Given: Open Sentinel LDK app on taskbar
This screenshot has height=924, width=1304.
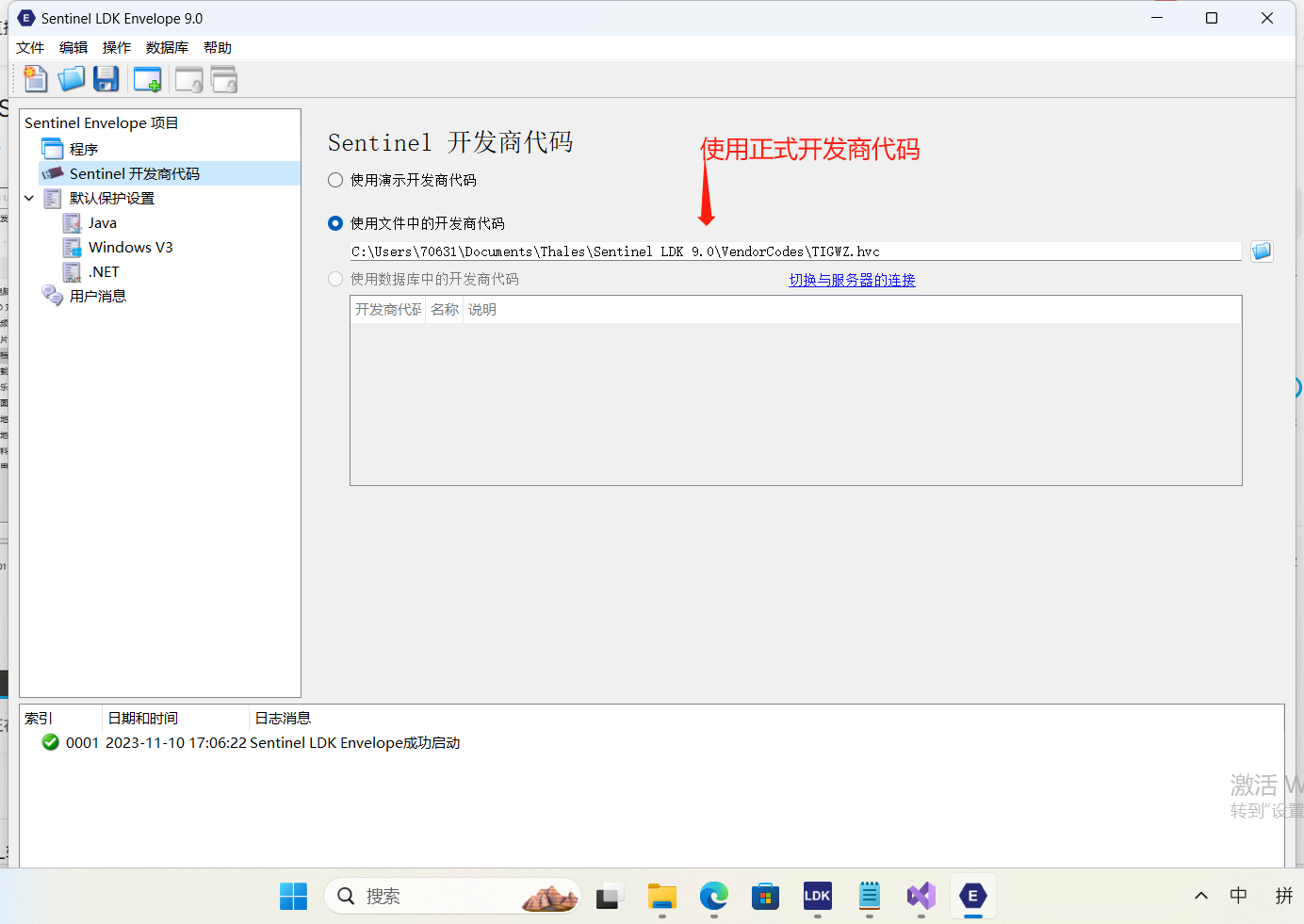Looking at the screenshot, I should pyautogui.click(x=817, y=896).
